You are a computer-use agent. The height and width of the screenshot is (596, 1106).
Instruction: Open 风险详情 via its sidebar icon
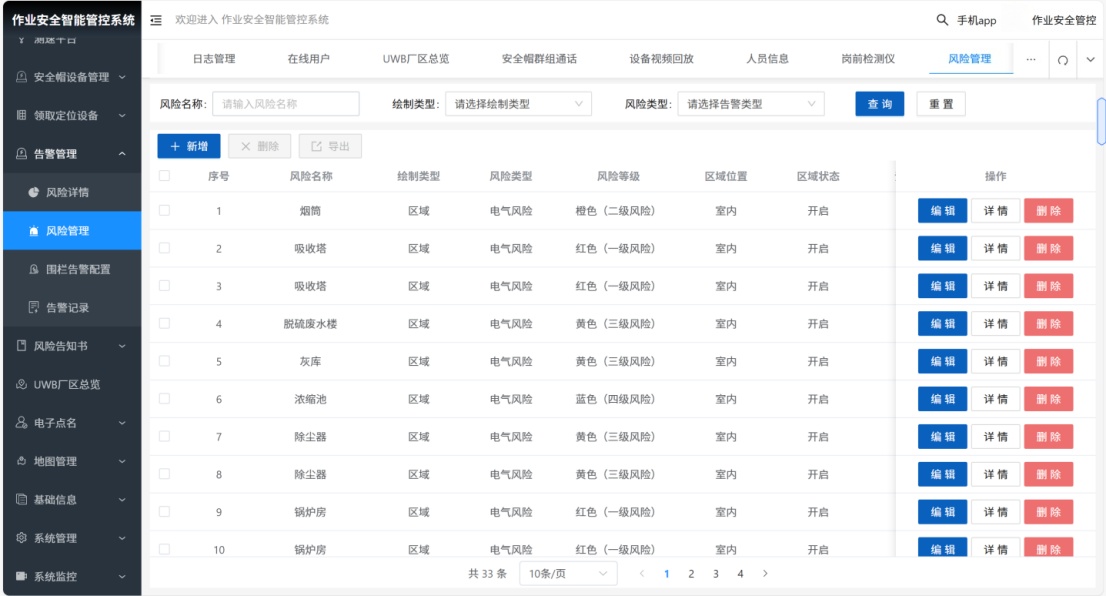point(33,192)
